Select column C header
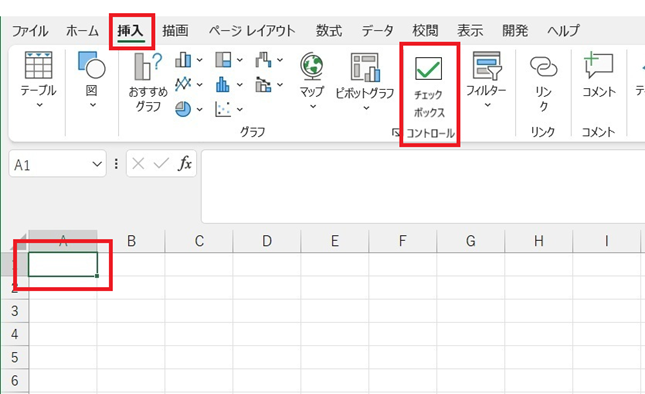The width and height of the screenshot is (645, 394). pos(199,241)
